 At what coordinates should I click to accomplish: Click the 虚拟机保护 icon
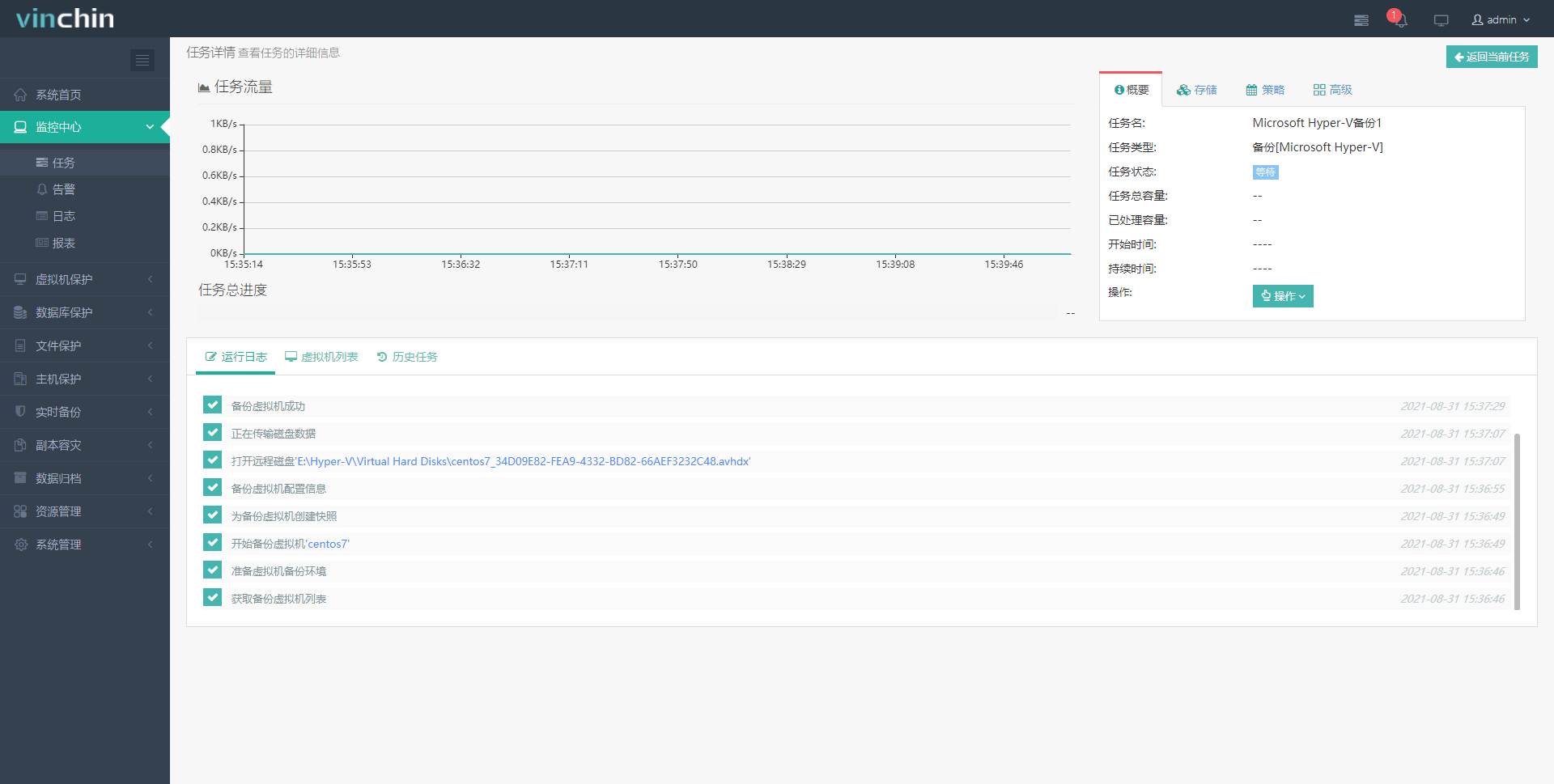tap(20, 279)
